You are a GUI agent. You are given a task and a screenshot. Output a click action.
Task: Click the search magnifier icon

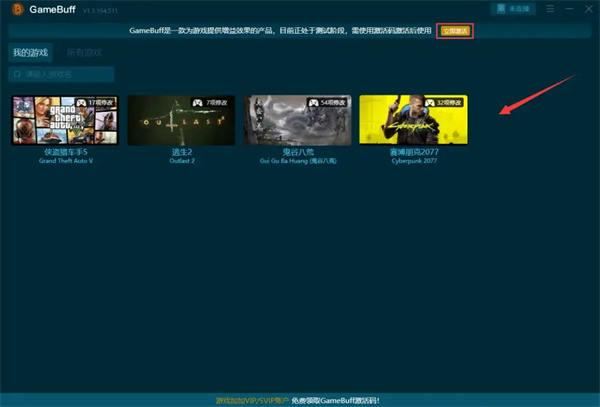(17, 74)
